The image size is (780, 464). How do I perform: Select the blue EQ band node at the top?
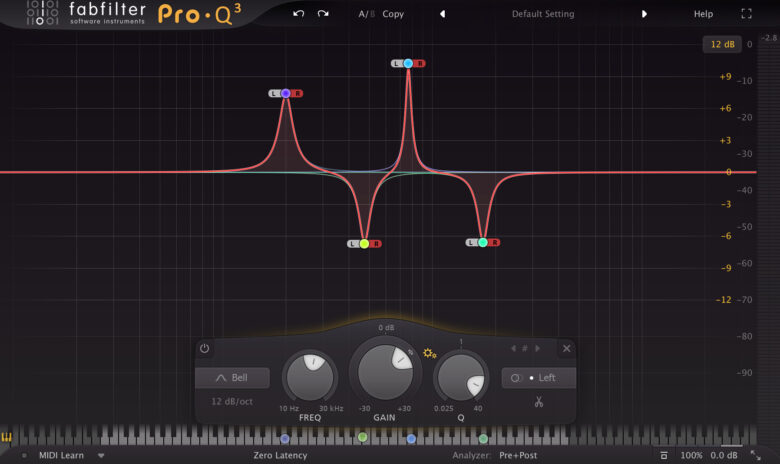[408, 63]
